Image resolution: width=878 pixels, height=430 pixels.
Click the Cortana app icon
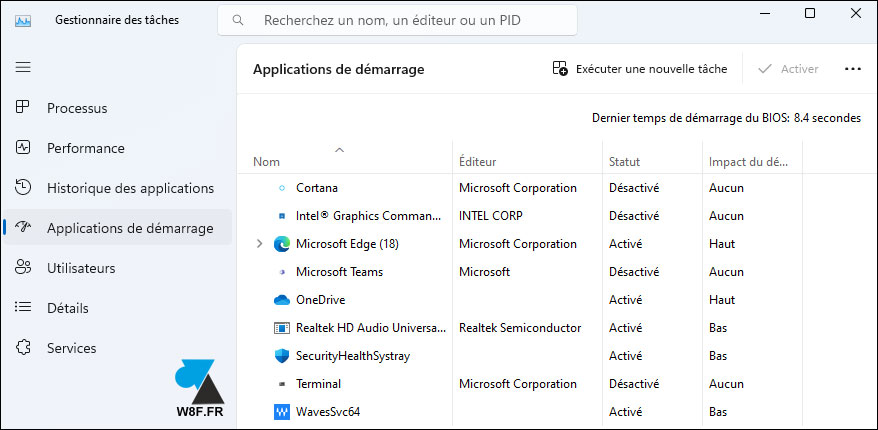[282, 188]
